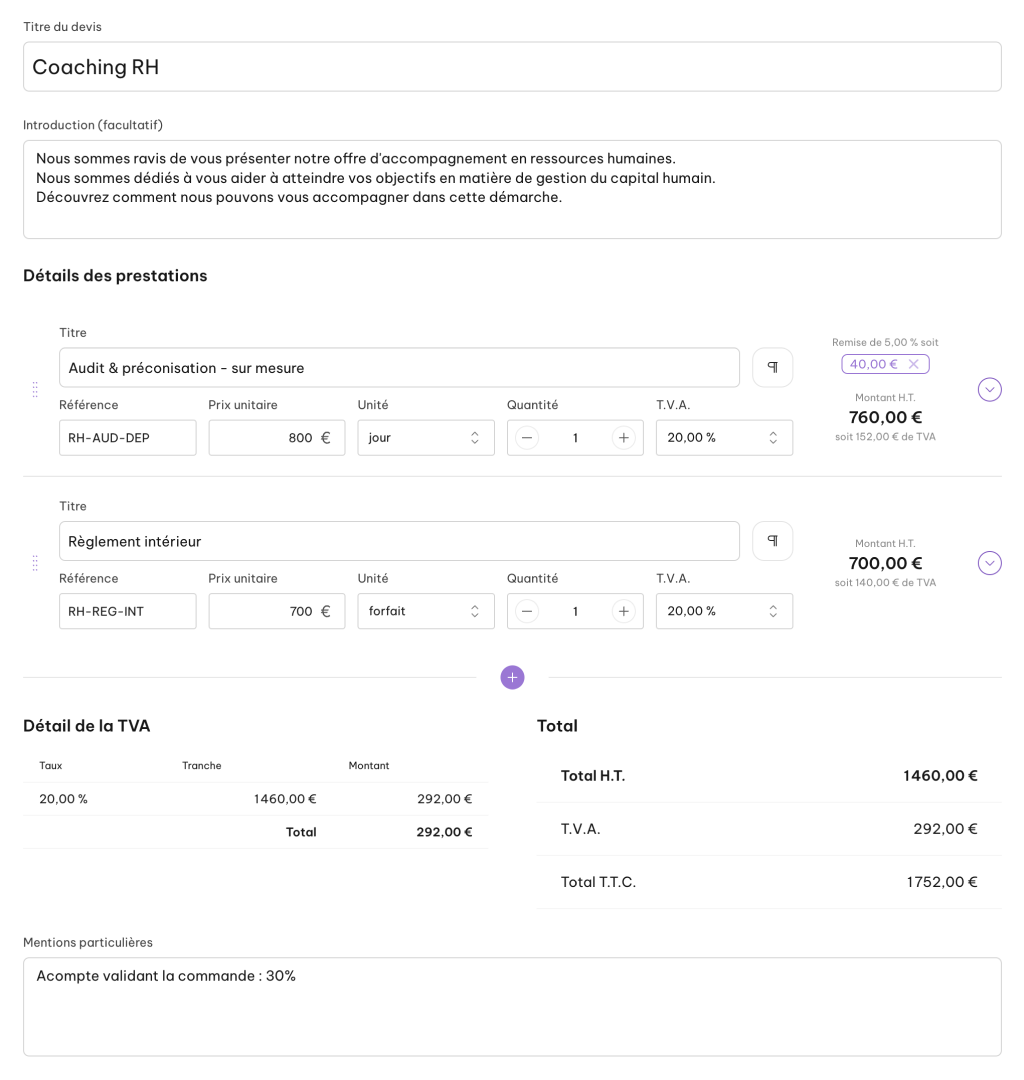Open the 'forfait' unit dropdown
Screen dimensions: 1024x1080
(x=426, y=612)
